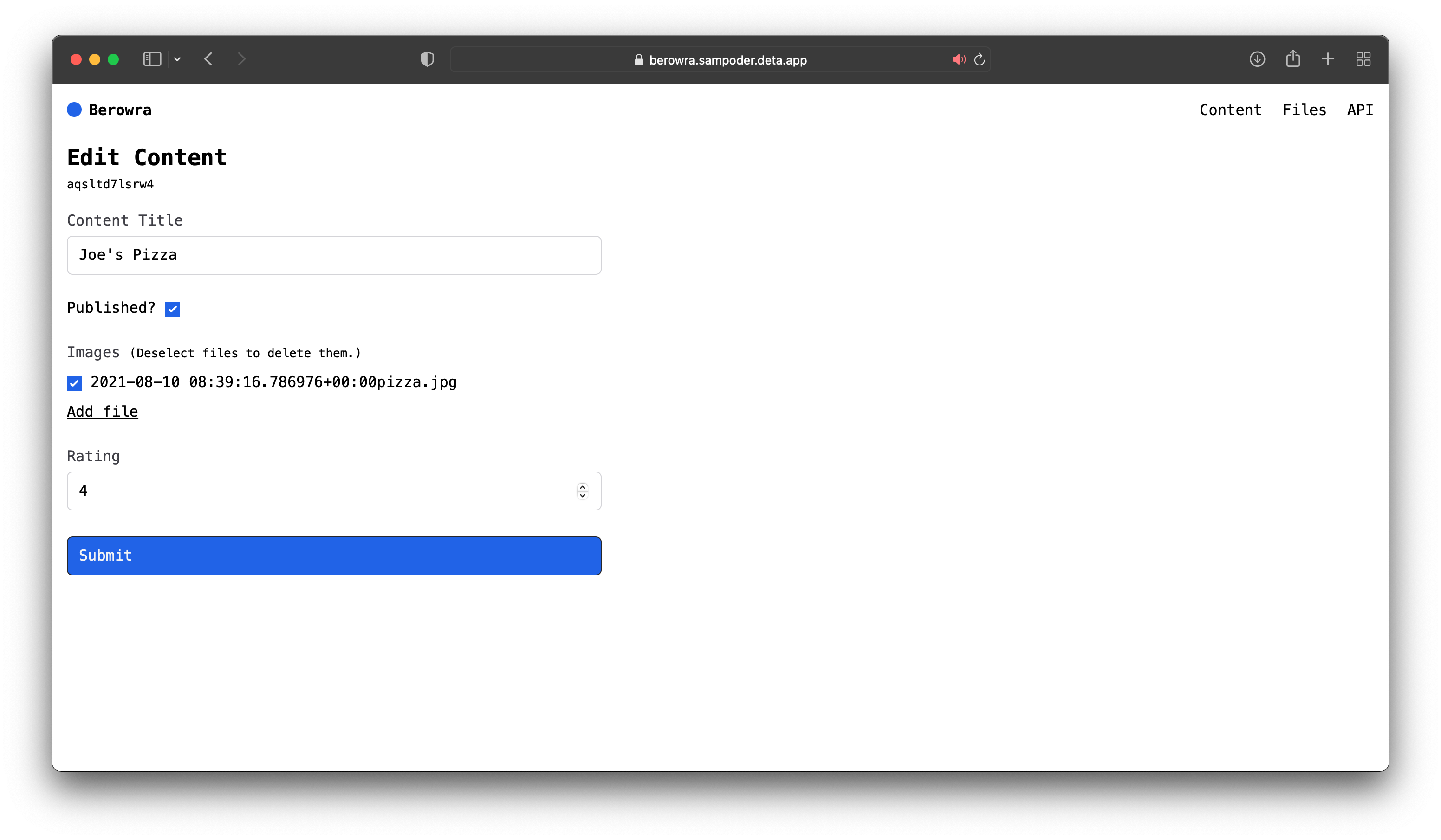Deselect the pizza.jpg image checkbox
This screenshot has height=840, width=1441.
[x=74, y=383]
